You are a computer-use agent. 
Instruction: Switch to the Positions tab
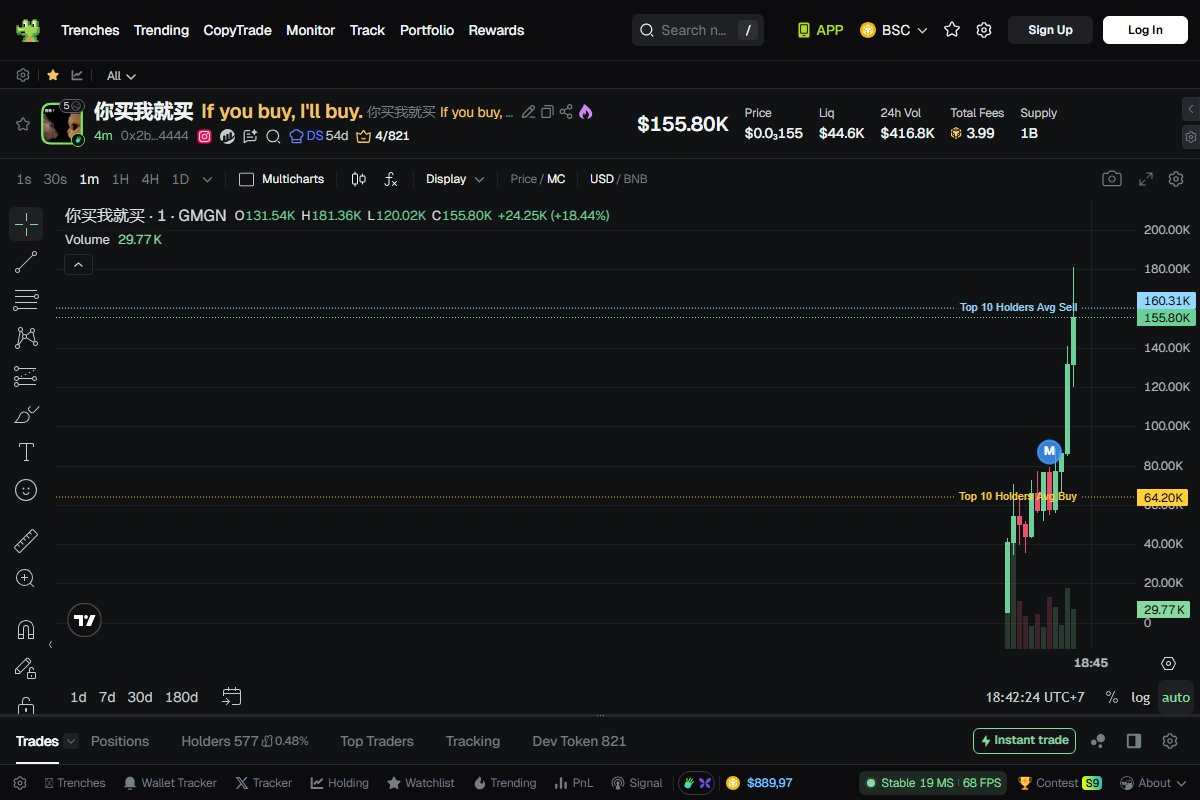[120, 741]
